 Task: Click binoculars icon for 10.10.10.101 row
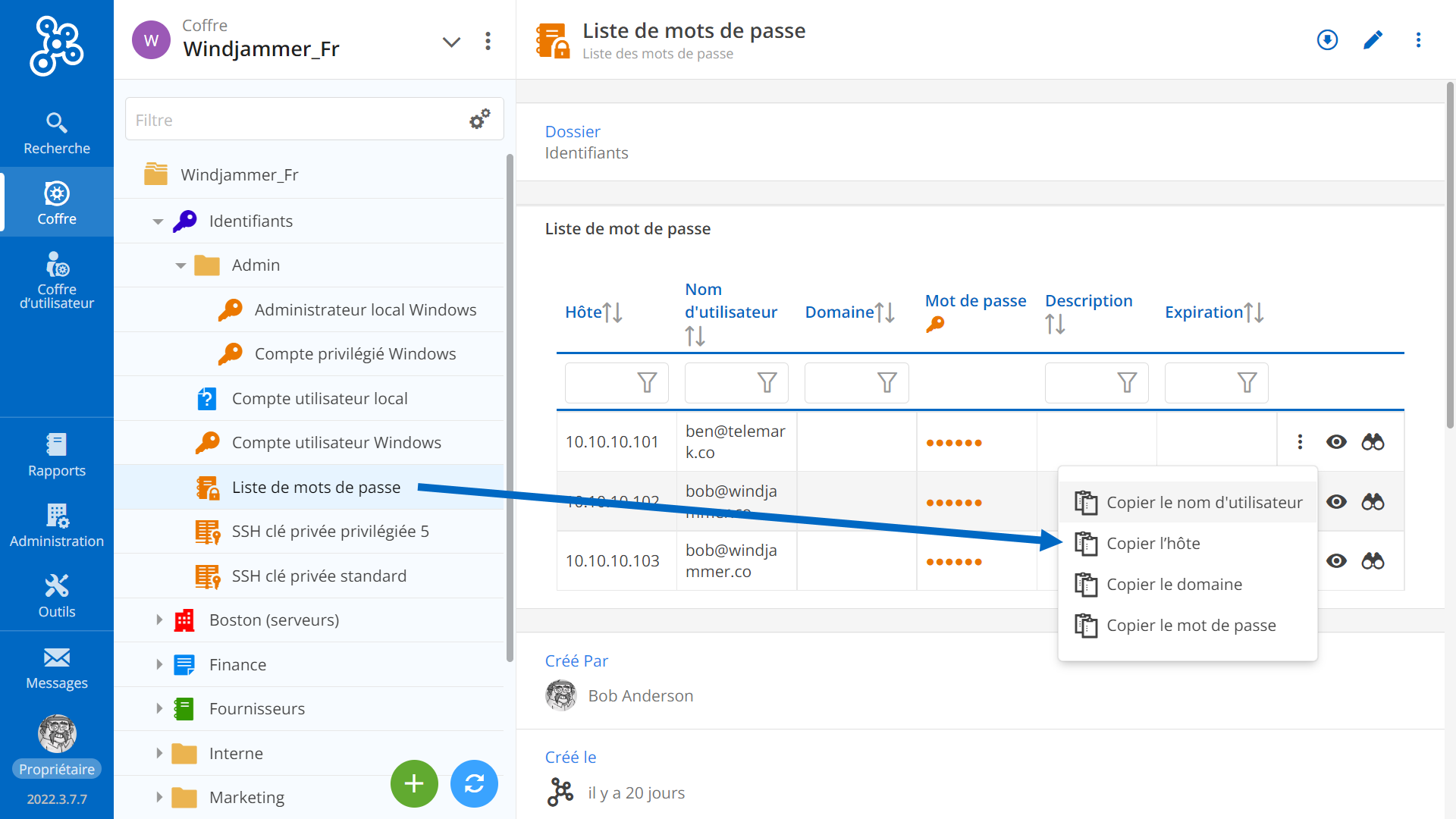[x=1373, y=442]
